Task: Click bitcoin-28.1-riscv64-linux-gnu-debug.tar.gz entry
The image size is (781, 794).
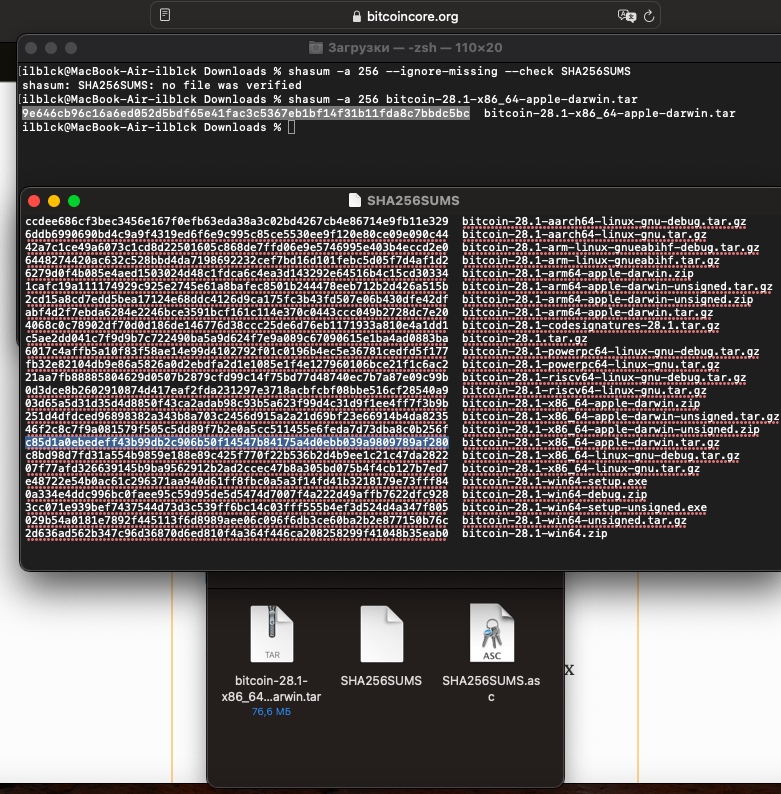Action: point(604,377)
